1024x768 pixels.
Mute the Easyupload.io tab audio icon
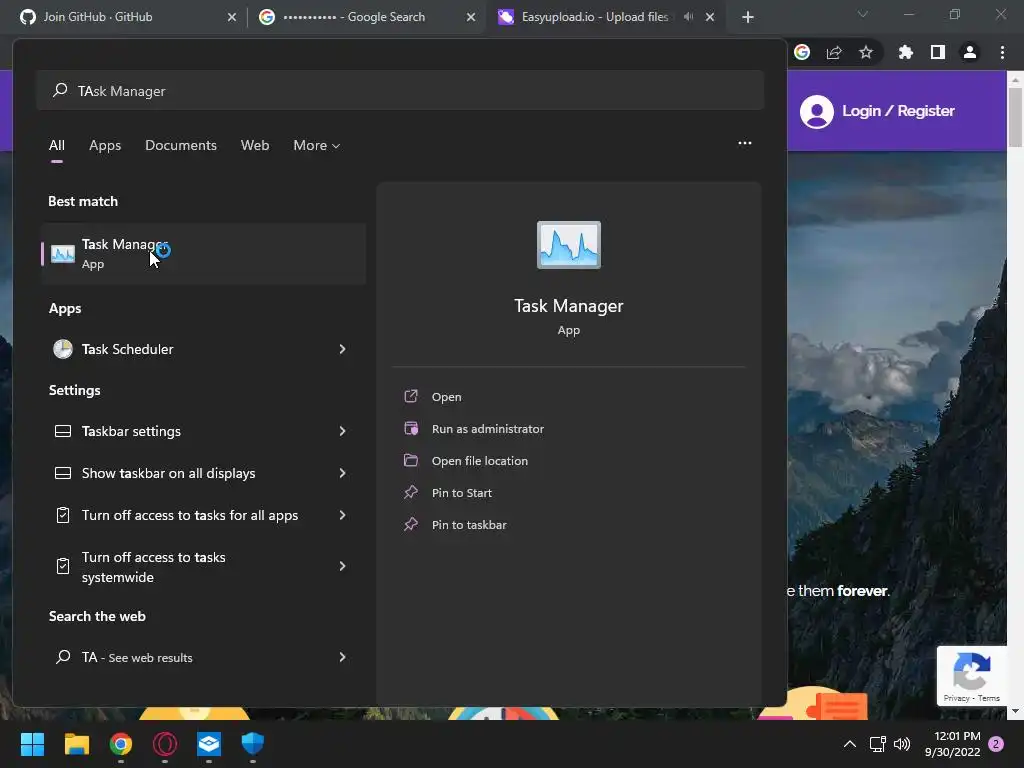tap(688, 17)
